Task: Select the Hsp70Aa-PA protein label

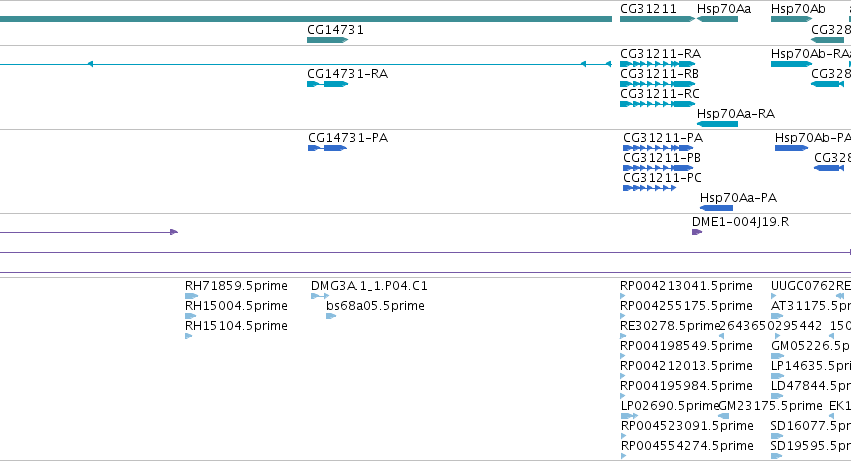Action: pos(739,198)
